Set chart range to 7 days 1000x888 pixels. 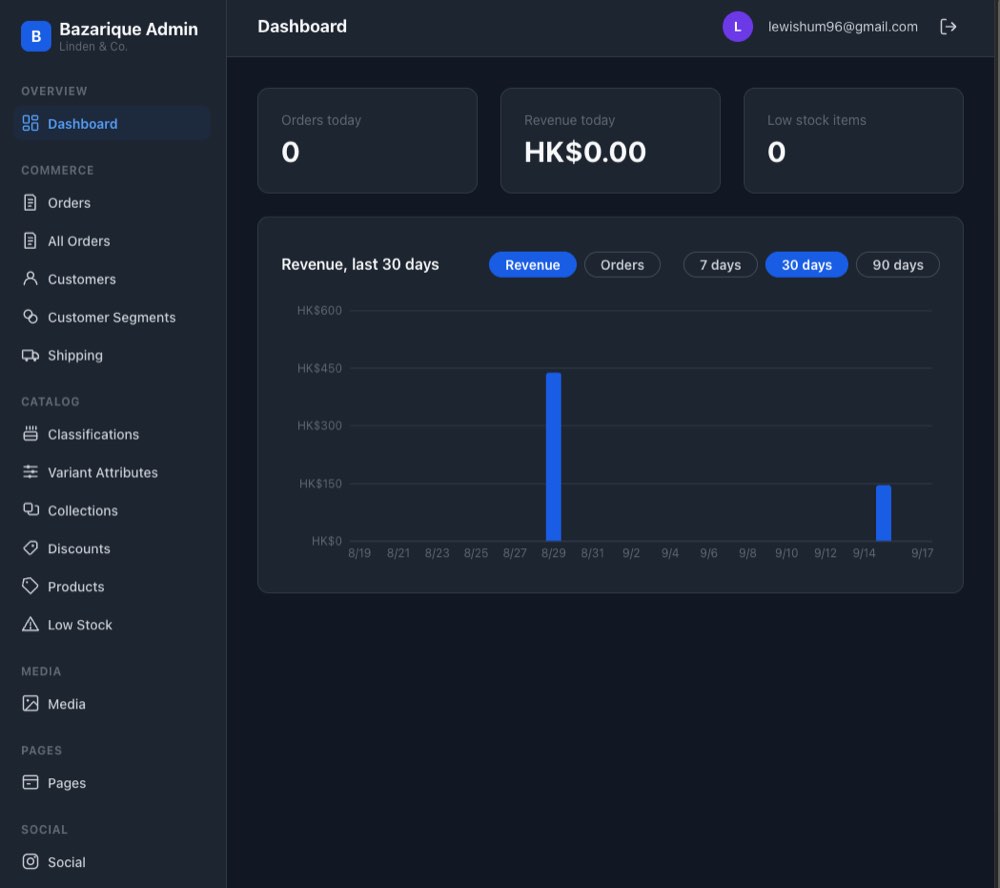[x=720, y=265]
